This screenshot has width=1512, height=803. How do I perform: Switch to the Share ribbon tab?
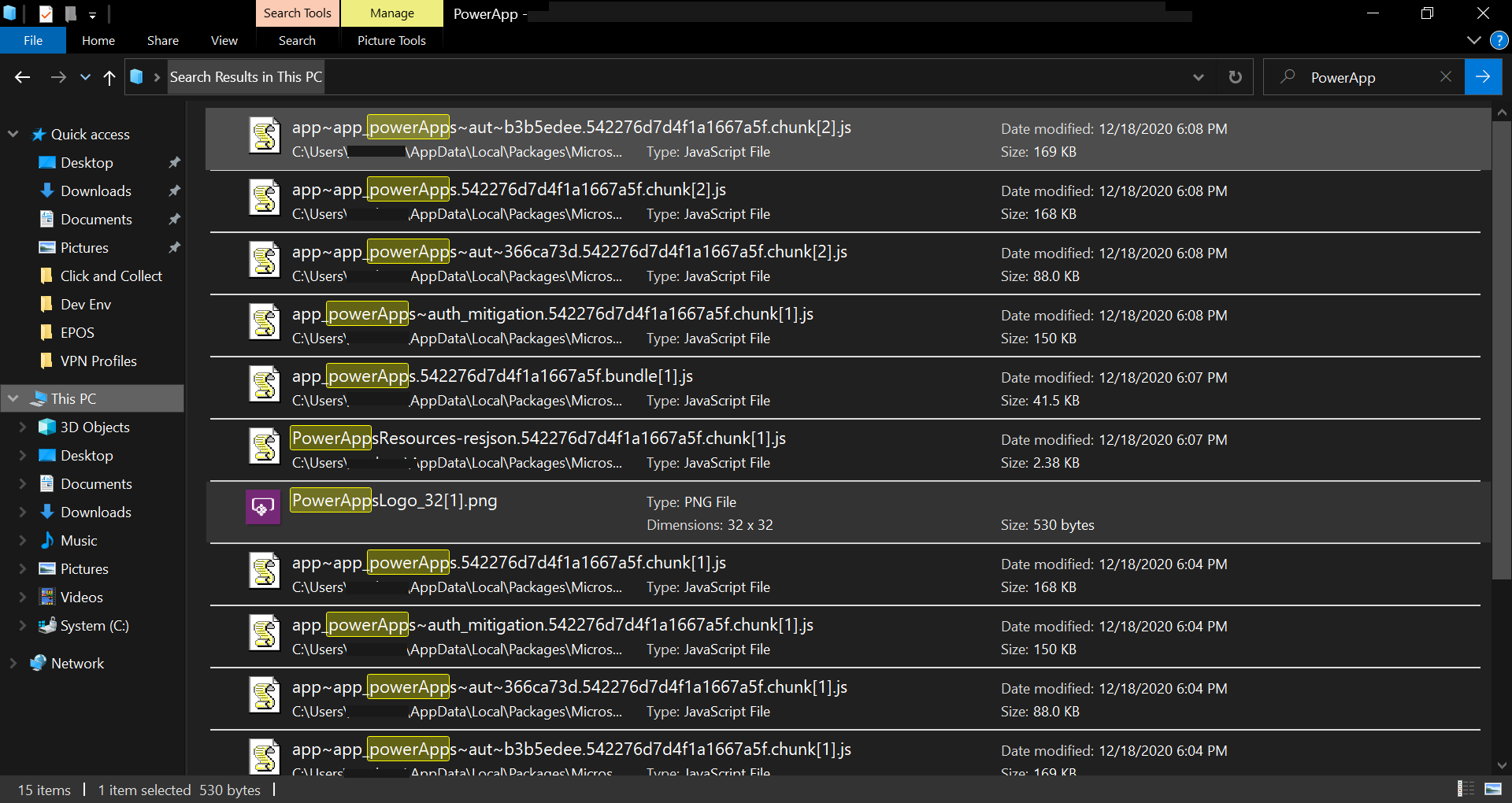click(x=163, y=40)
